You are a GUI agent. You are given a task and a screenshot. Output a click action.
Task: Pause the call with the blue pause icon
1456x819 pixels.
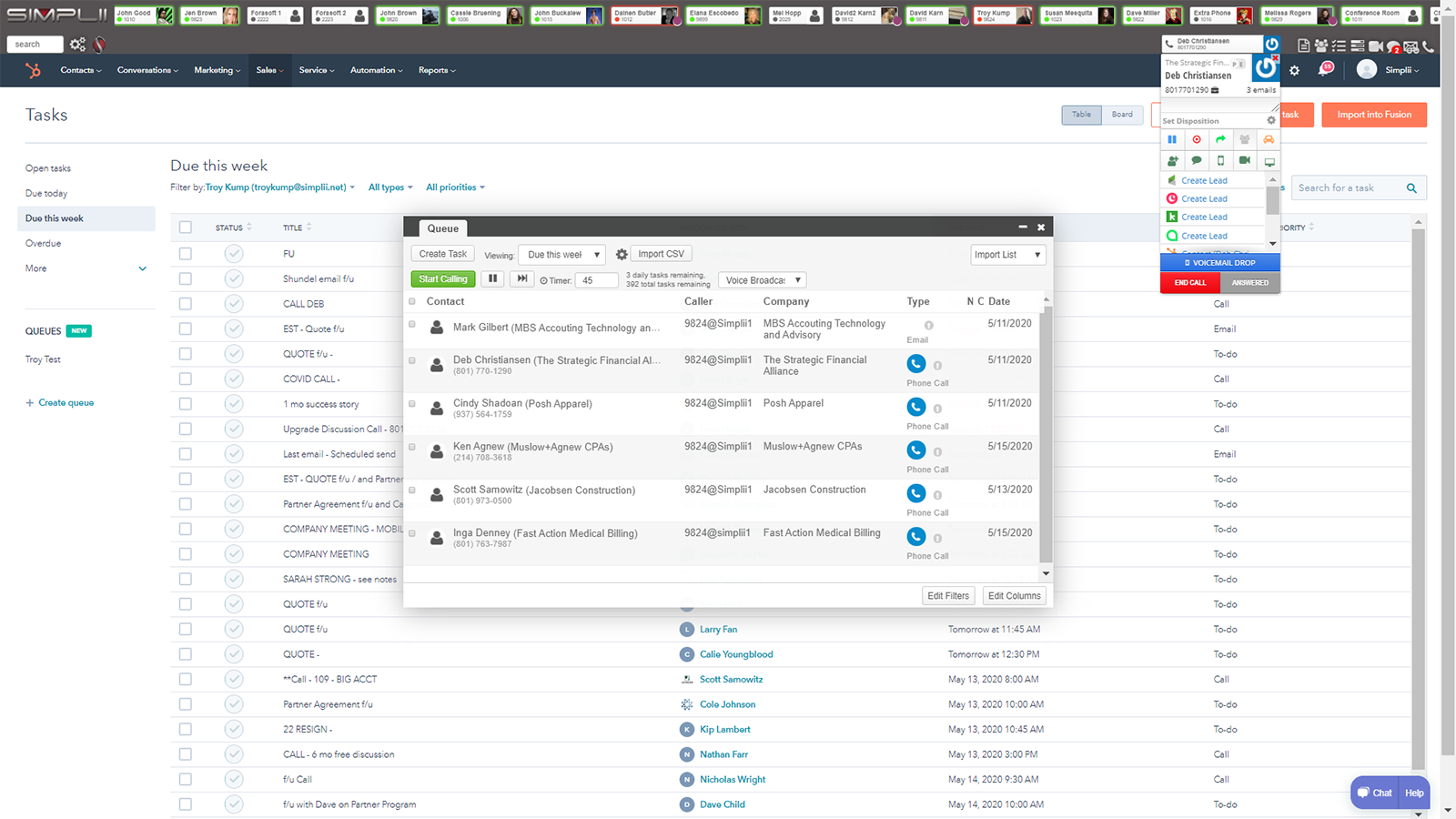click(1172, 139)
